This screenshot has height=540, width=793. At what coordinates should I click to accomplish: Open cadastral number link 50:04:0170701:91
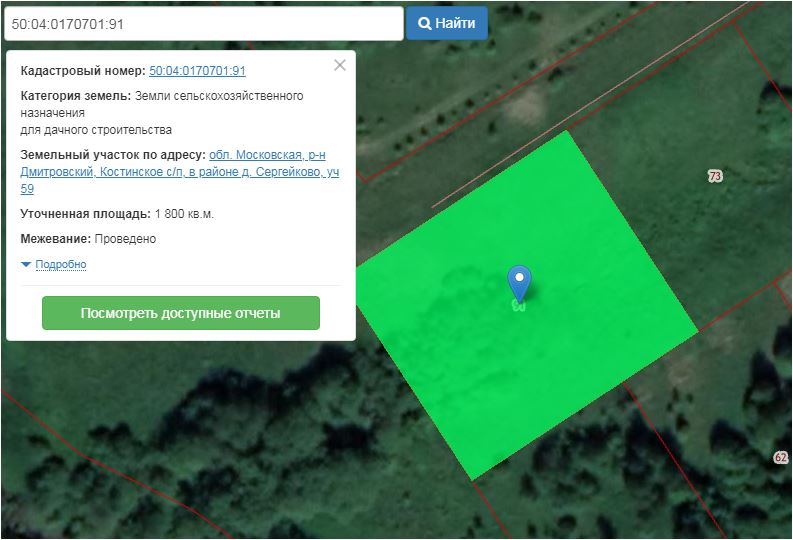pos(197,71)
